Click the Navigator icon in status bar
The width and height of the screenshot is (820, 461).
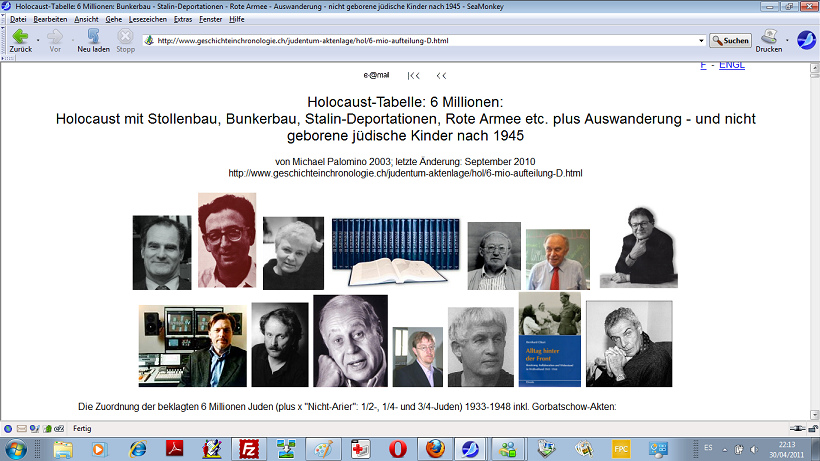point(8,429)
